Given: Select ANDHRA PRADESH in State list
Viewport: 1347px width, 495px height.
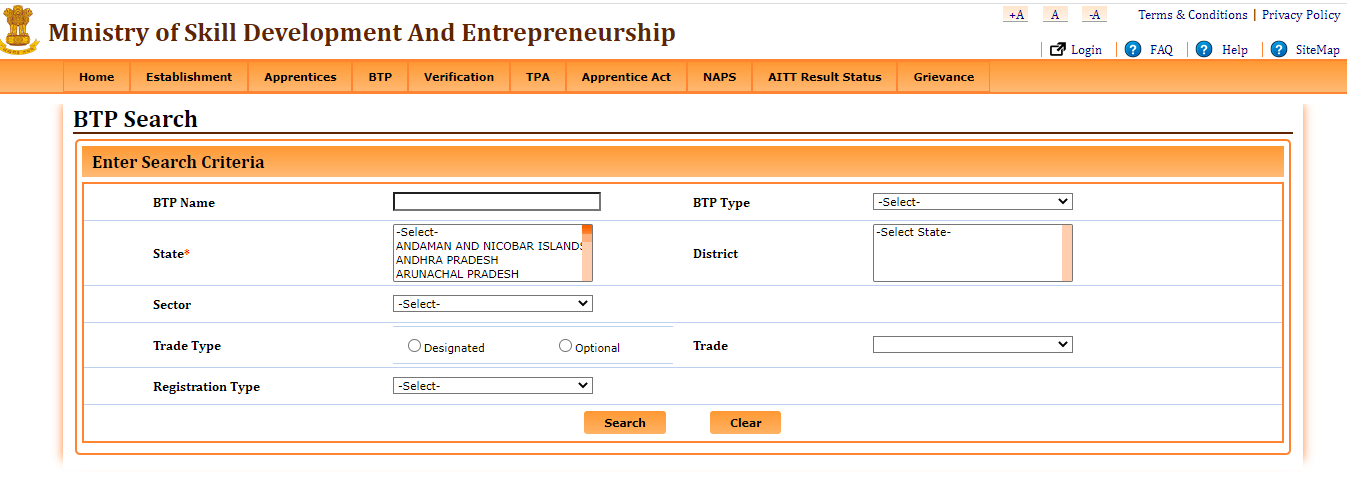Looking at the screenshot, I should pos(488,260).
